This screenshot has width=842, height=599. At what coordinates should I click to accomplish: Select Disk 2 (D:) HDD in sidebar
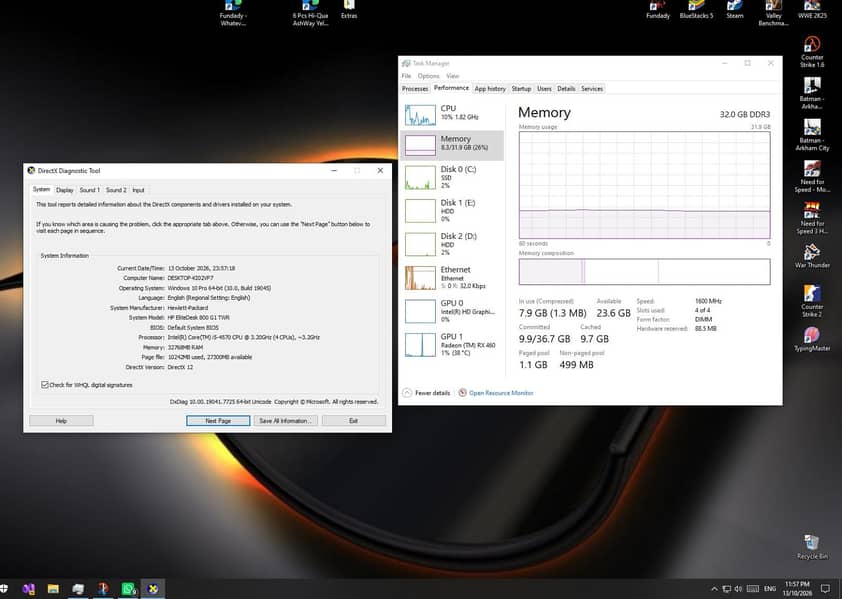[452, 244]
